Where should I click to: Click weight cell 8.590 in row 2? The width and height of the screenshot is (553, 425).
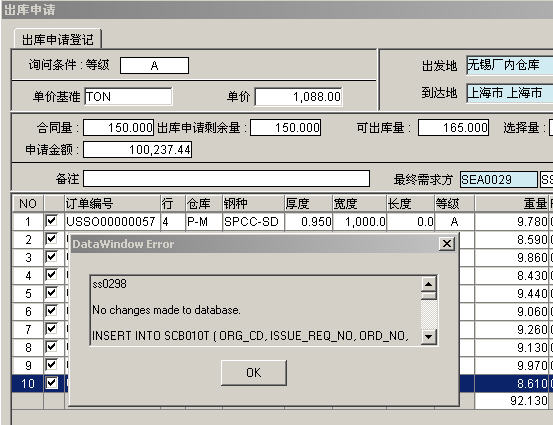[512, 239]
